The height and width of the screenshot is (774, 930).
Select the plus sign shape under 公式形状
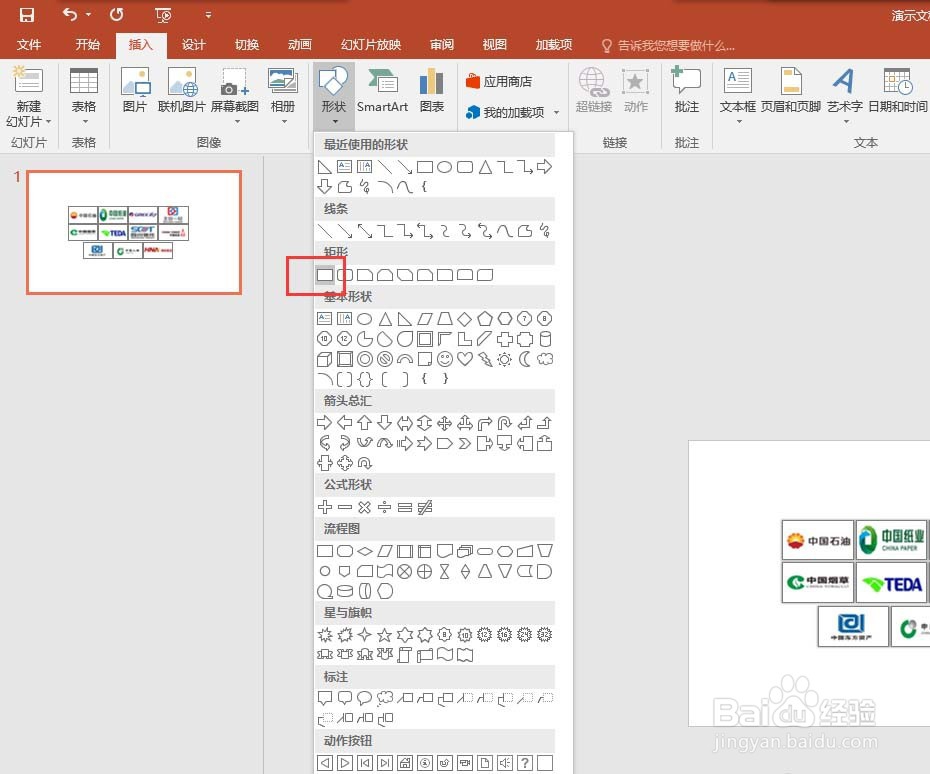tap(324, 507)
